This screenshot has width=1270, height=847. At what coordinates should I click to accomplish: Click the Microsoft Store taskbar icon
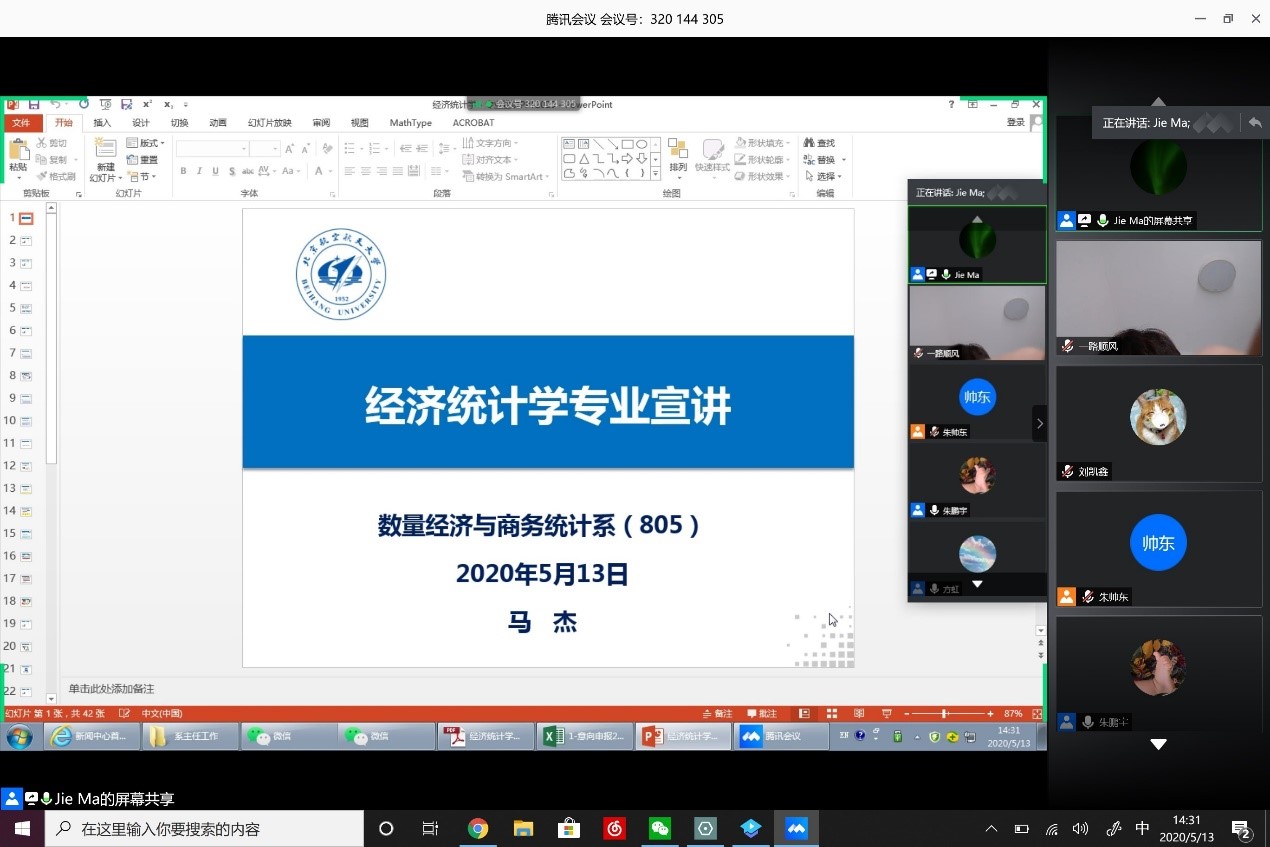click(x=569, y=829)
